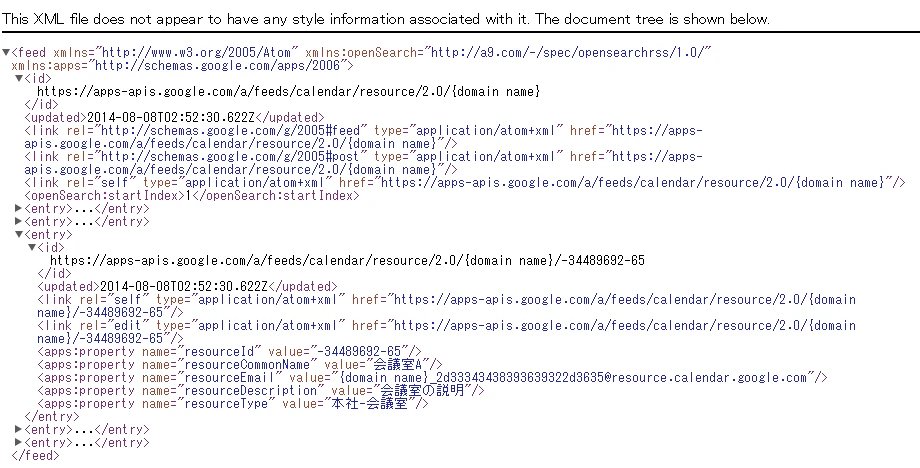The image size is (920, 468).
Task: Collapse the feed-level id element triangle
Action: [x=19, y=78]
